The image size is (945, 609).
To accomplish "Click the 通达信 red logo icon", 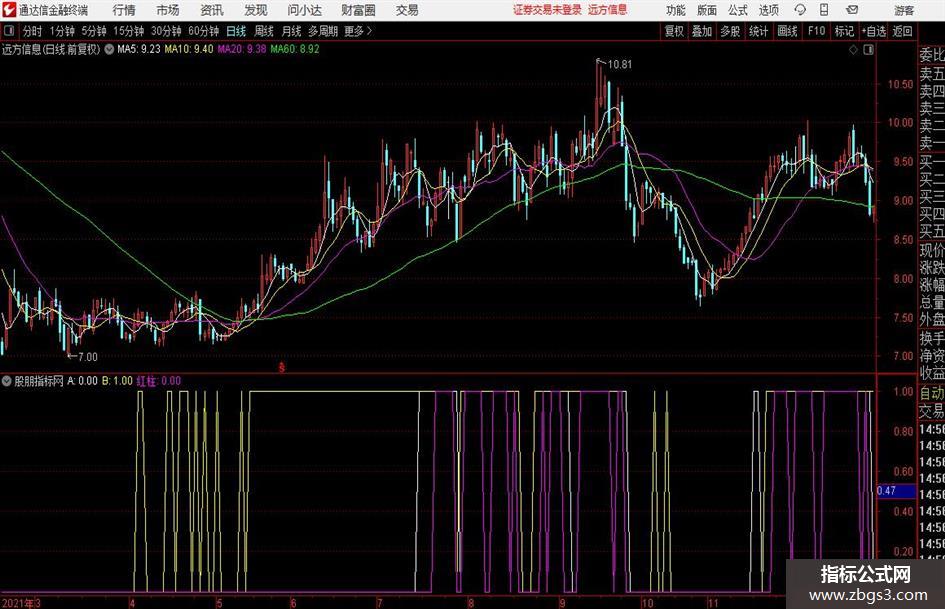I will [10, 10].
